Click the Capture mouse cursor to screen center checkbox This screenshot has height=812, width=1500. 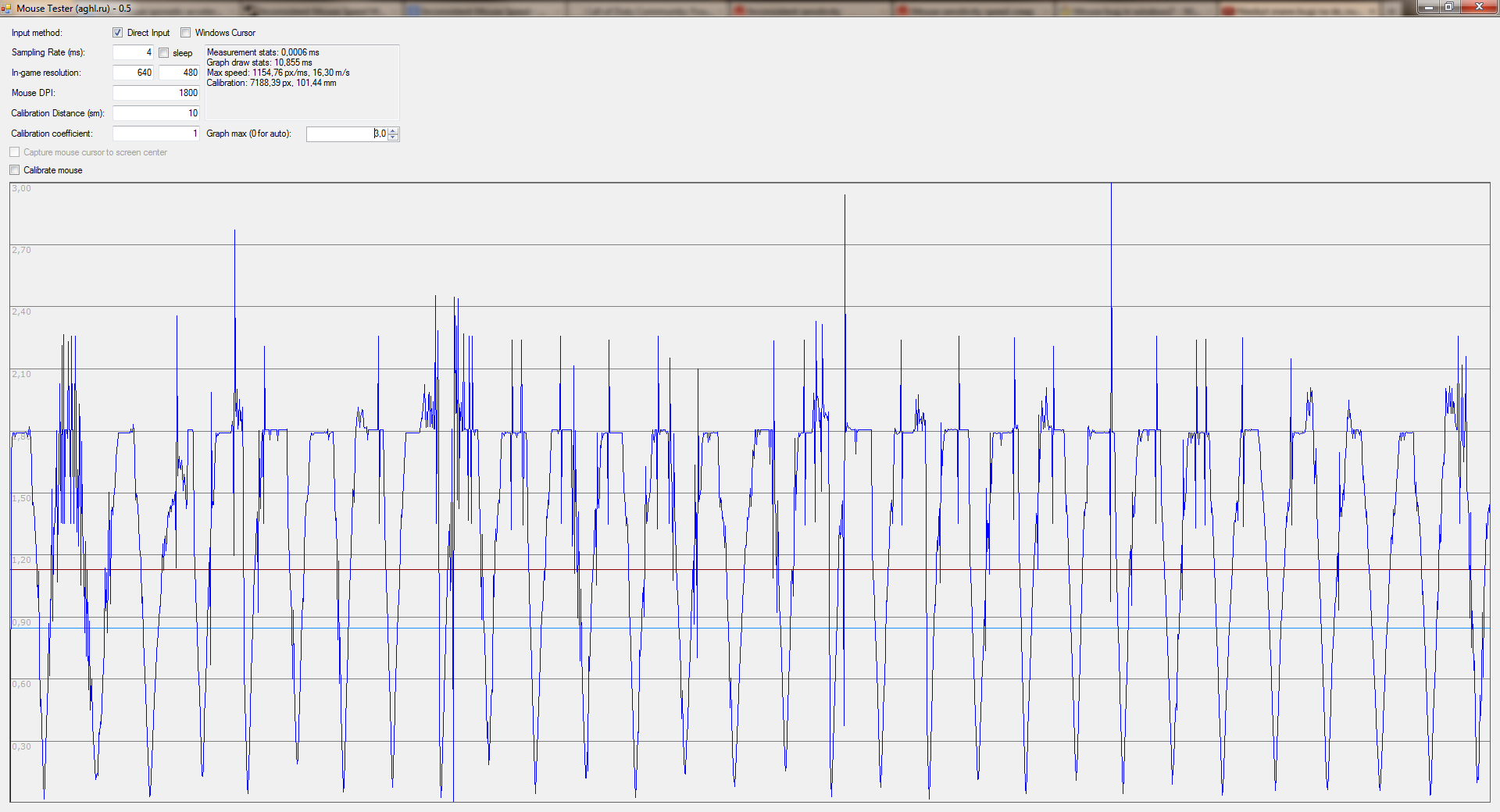click(x=15, y=152)
